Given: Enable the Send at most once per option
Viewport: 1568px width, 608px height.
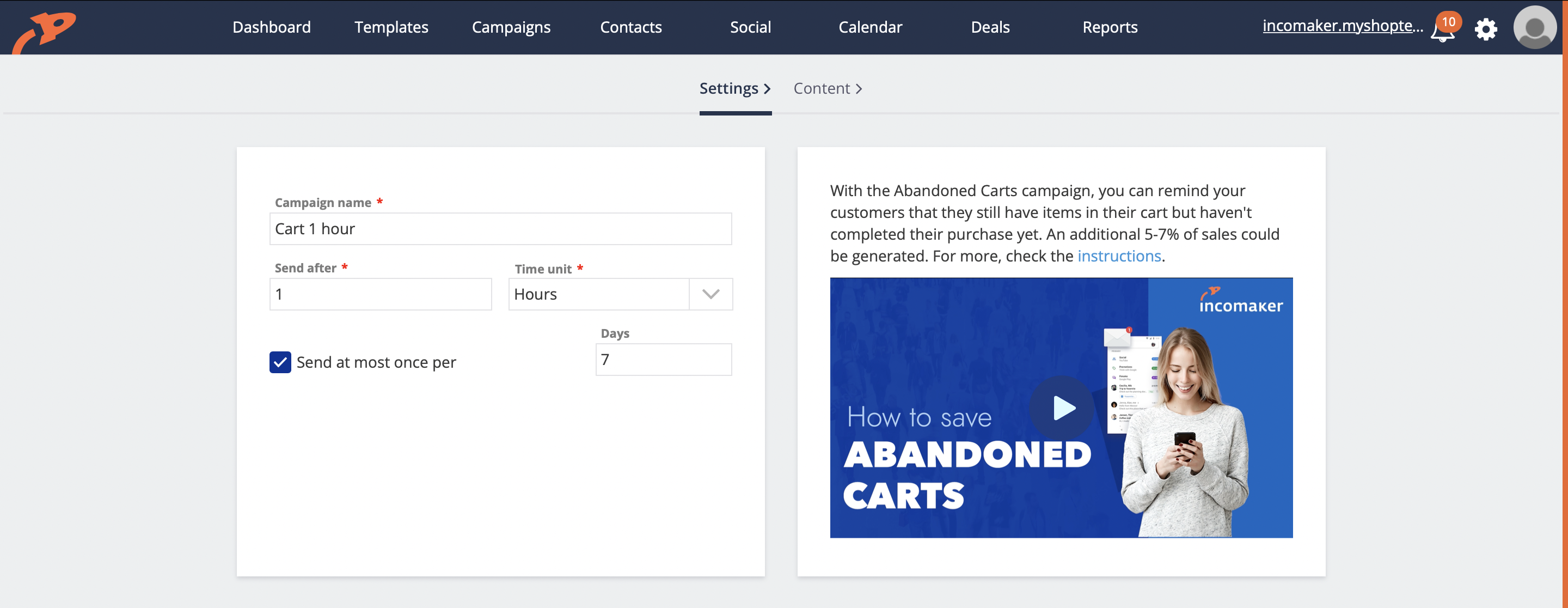Looking at the screenshot, I should [x=280, y=361].
